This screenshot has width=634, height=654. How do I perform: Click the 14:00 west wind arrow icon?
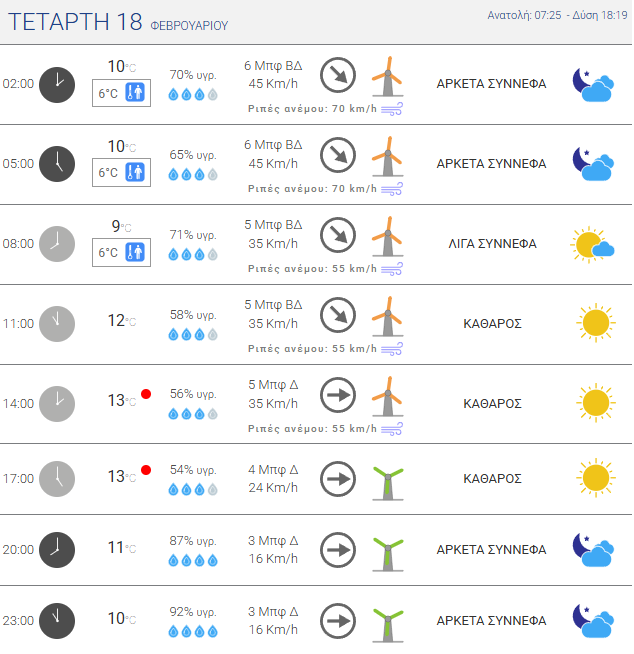[x=338, y=395]
